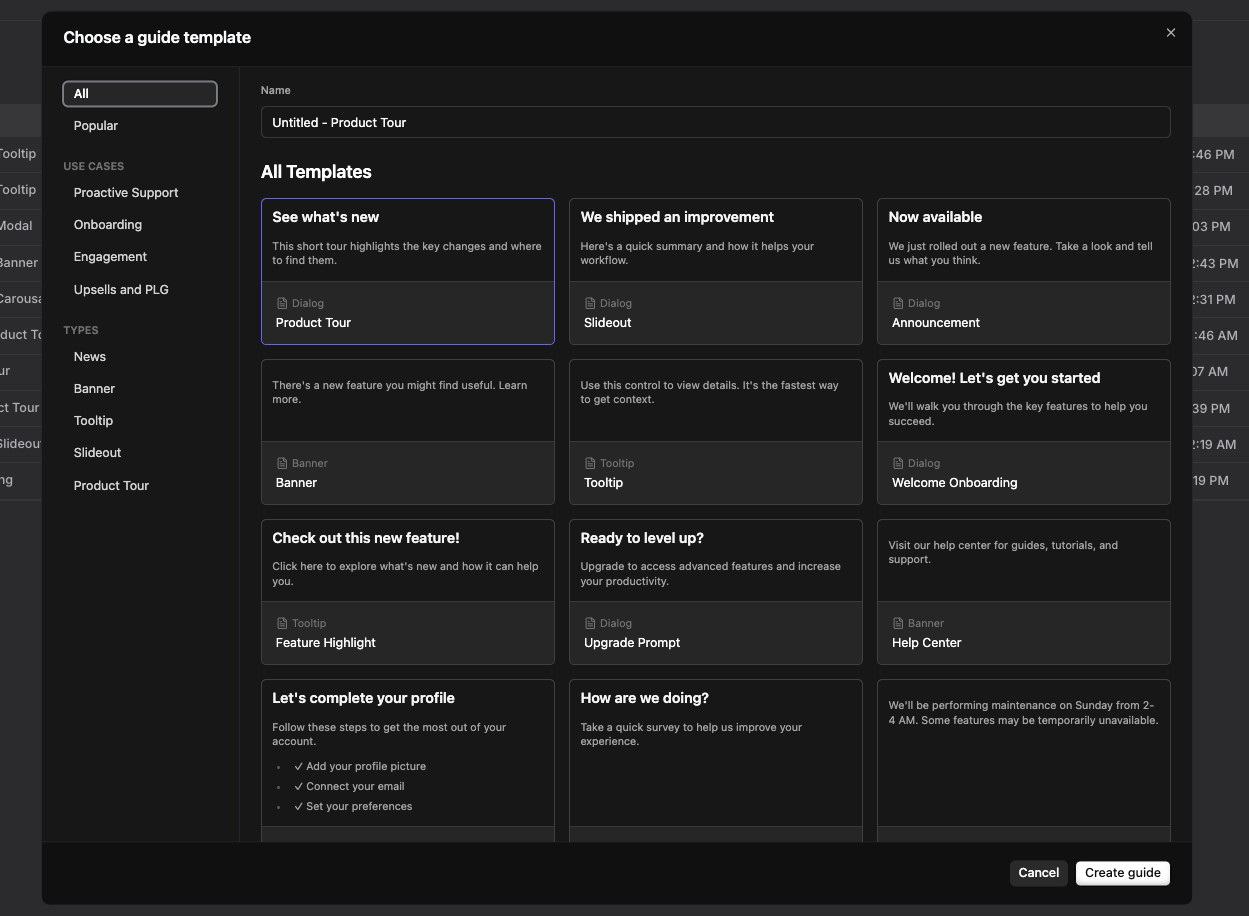
Task: Show Upsells and PLG templates
Action: pyautogui.click(x=121, y=290)
